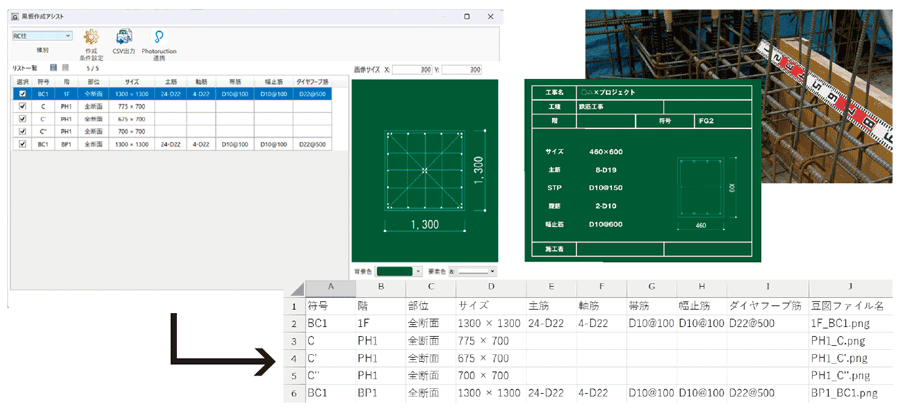This screenshot has height=408, width=900.
Task: Click the サイズ column header in the list
Action: click(131, 81)
